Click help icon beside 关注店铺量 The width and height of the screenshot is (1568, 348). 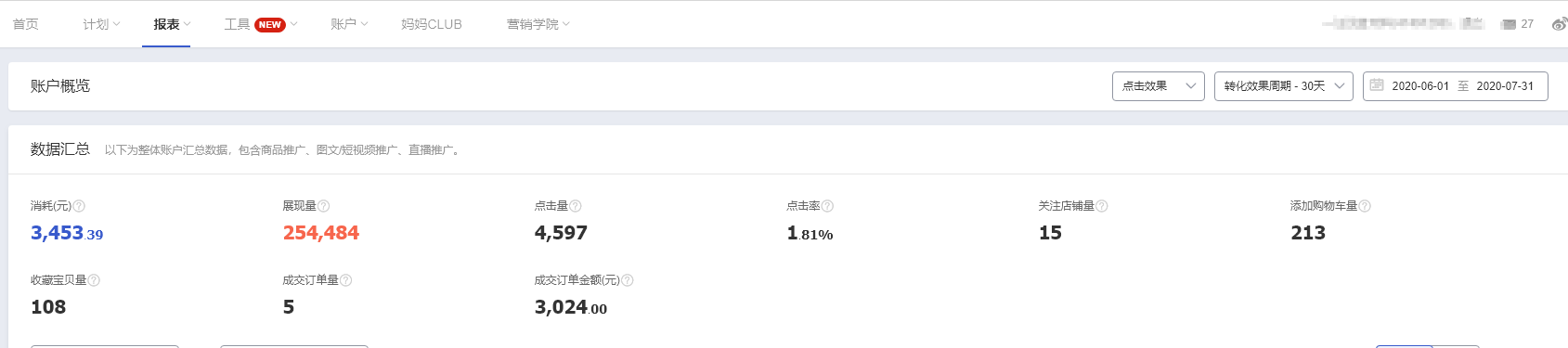click(1102, 206)
